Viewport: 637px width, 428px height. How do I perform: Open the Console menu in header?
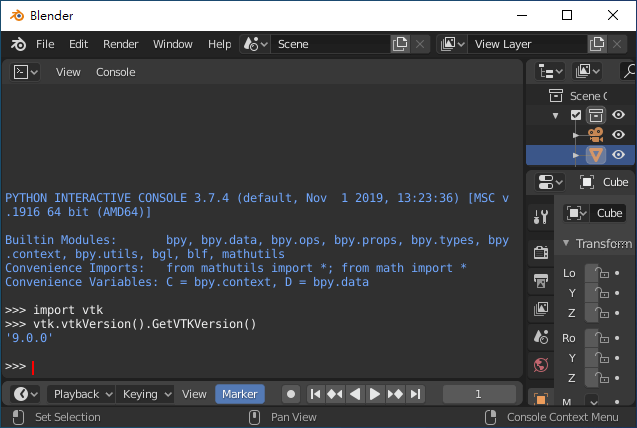tap(115, 72)
